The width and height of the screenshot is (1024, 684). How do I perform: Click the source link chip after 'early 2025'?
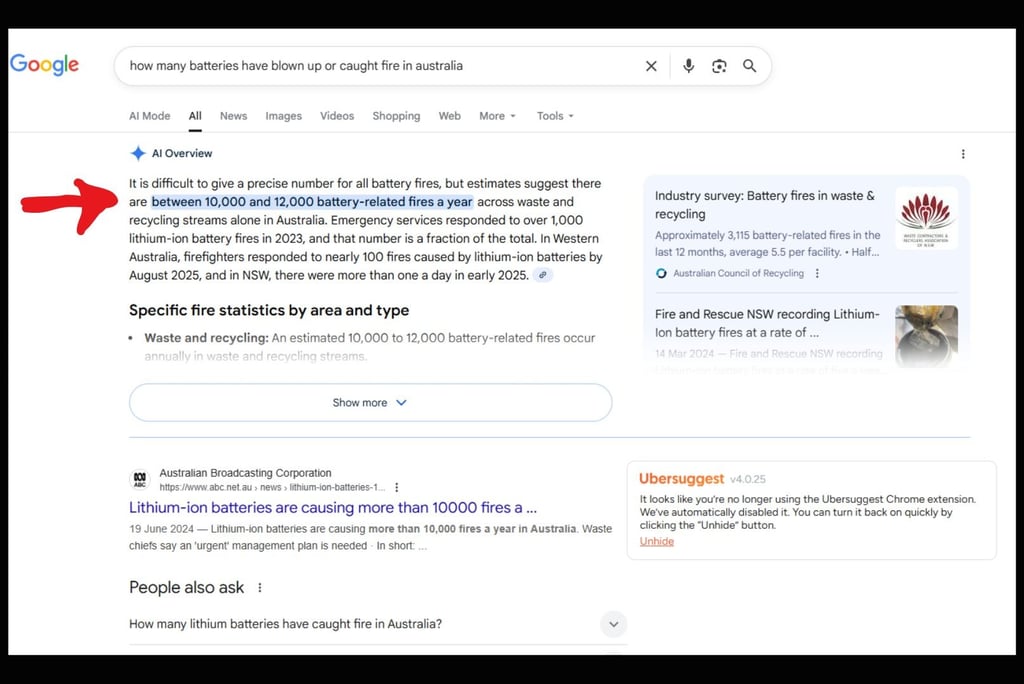pyautogui.click(x=543, y=275)
